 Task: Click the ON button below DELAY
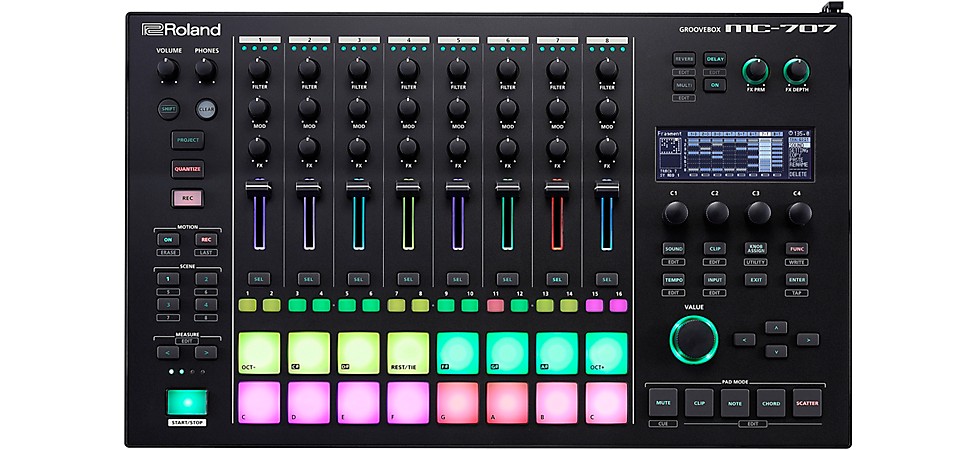[x=715, y=85]
